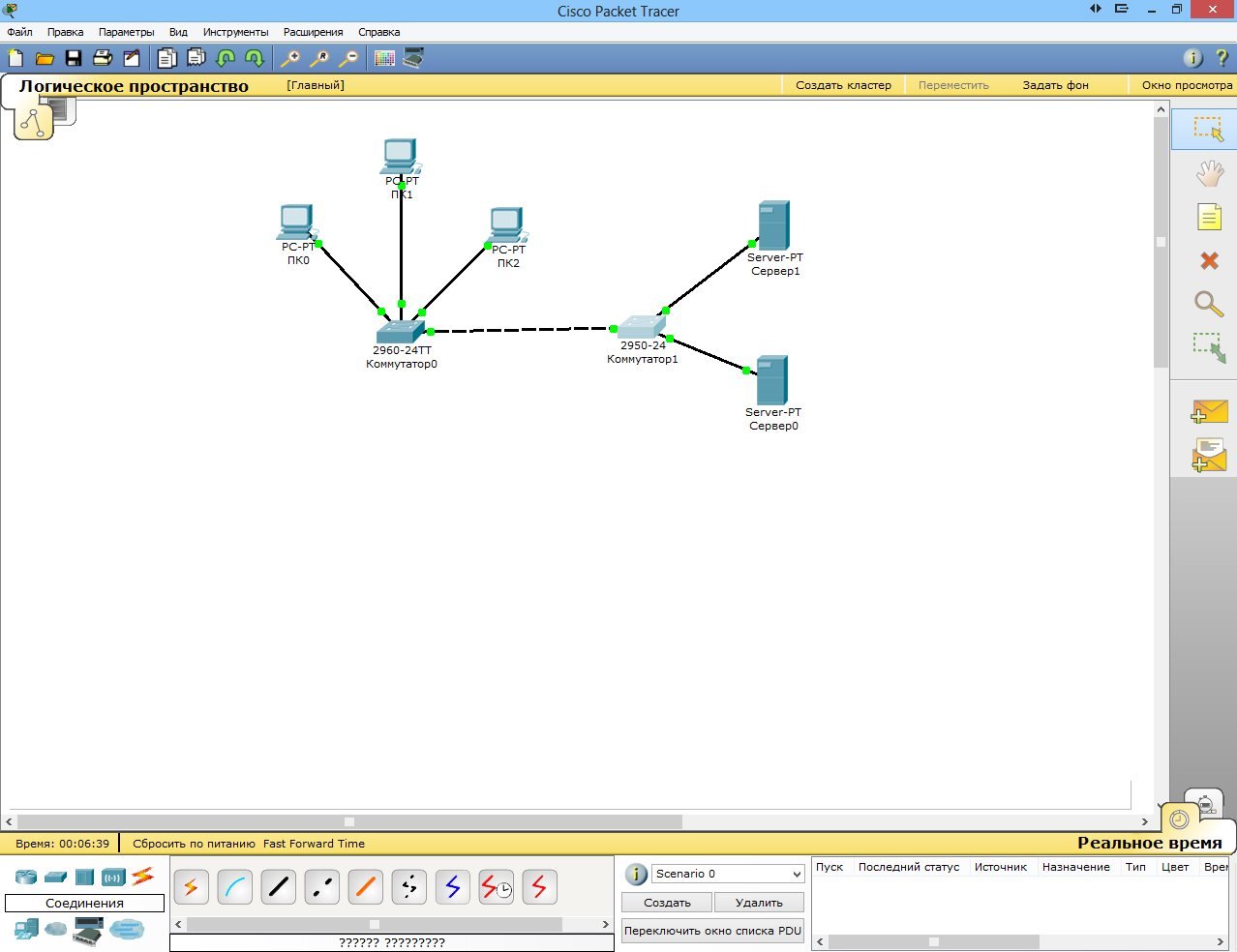The image size is (1237, 952).
Task: Click the Удалить scenario button
Action: pos(759,903)
